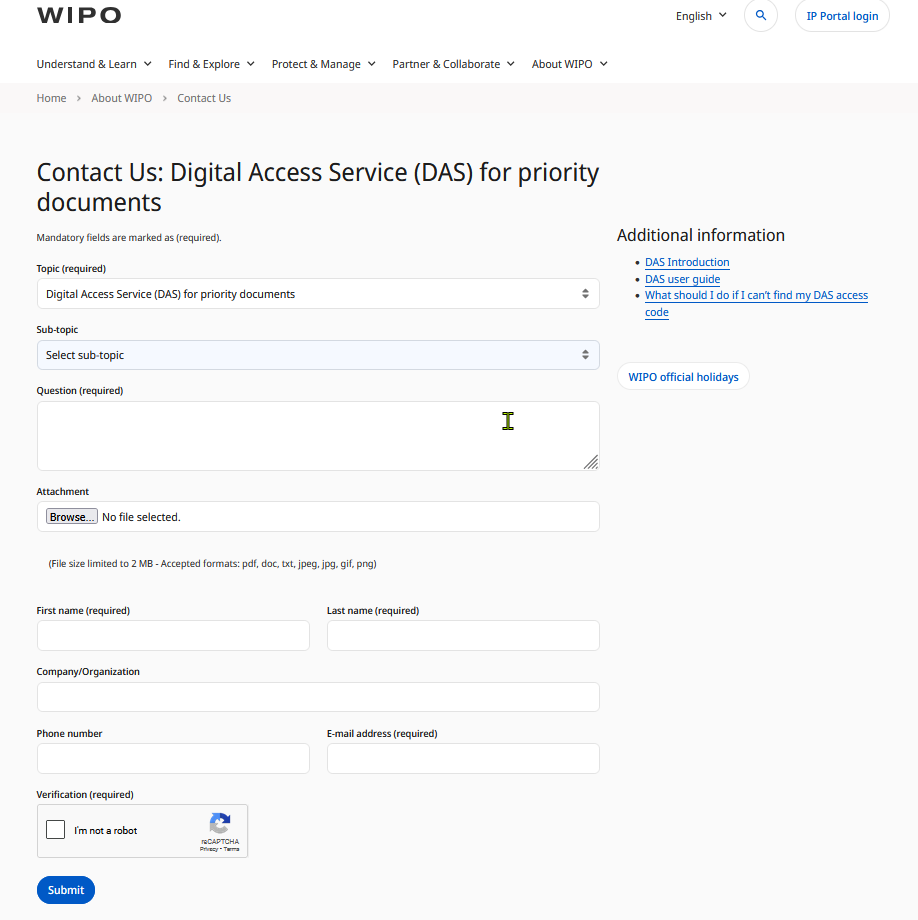Image resolution: width=918 pixels, height=920 pixels.
Task: Expand the Select sub-topic dropdown
Action: click(x=318, y=355)
